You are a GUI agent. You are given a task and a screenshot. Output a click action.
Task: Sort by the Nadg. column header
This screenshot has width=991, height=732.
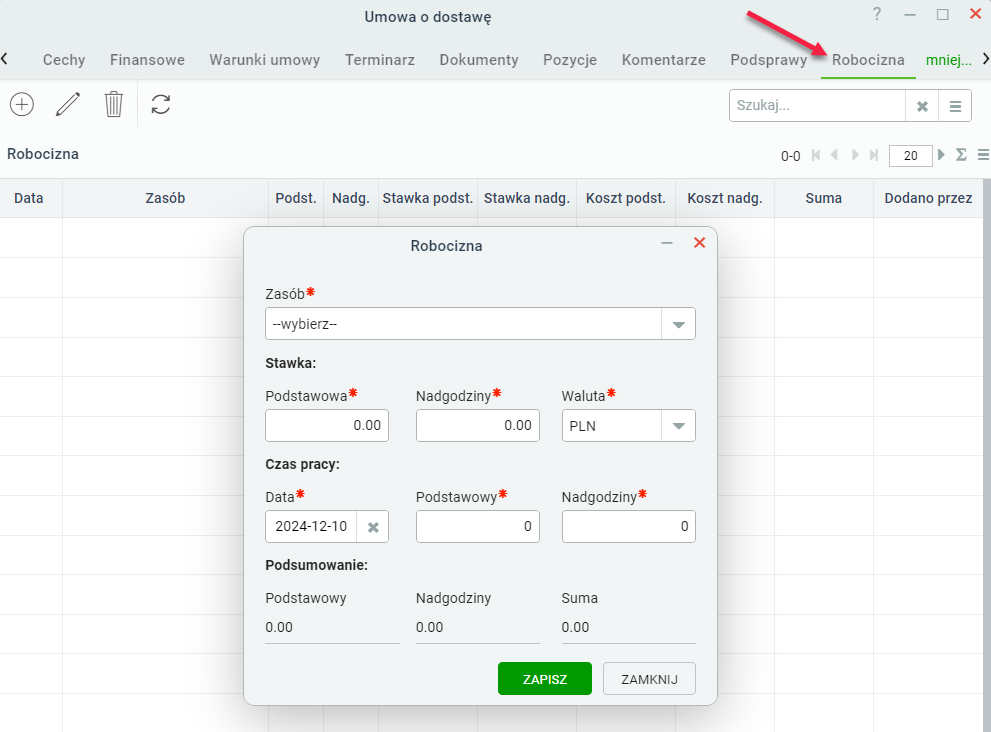pos(351,198)
